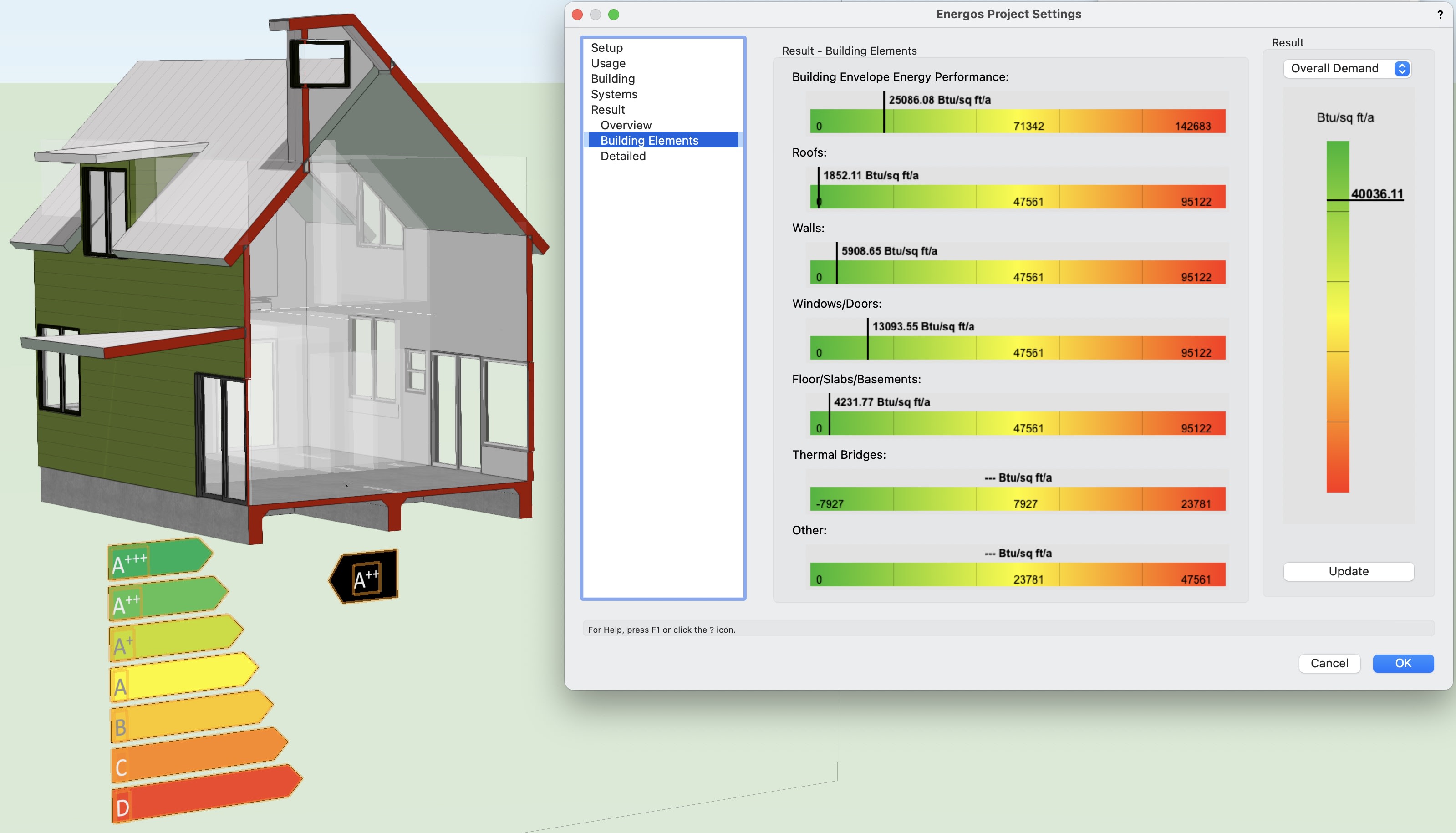Select Result in the settings tree

tap(607, 110)
